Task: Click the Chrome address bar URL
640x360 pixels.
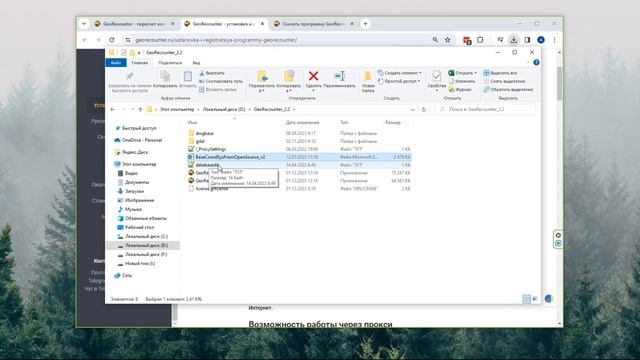Action: 216,40
